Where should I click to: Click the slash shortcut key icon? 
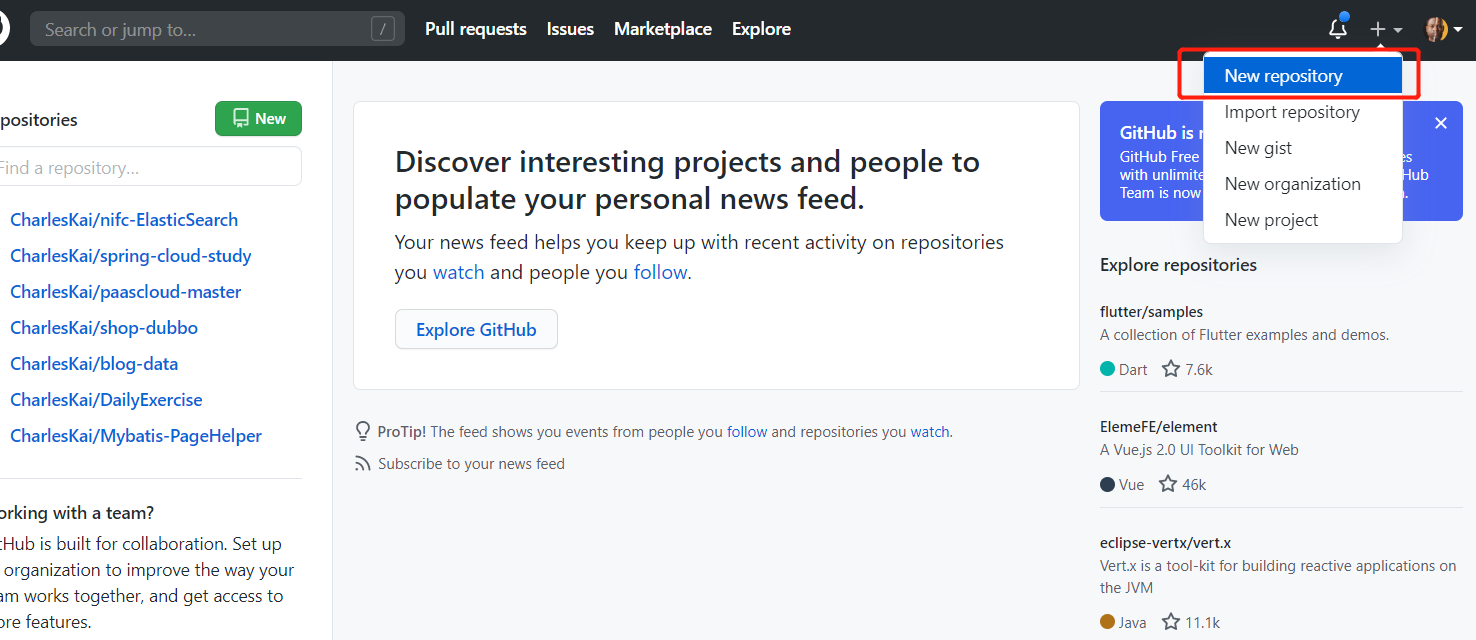click(x=382, y=29)
